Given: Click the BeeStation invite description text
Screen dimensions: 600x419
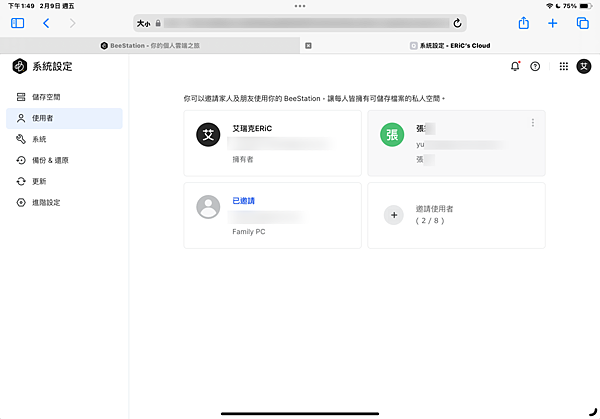Looking at the screenshot, I should (x=314, y=99).
